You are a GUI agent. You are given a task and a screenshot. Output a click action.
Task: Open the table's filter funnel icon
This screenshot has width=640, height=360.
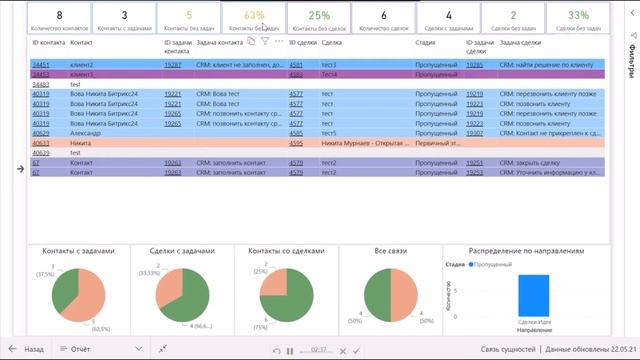(x=265, y=41)
